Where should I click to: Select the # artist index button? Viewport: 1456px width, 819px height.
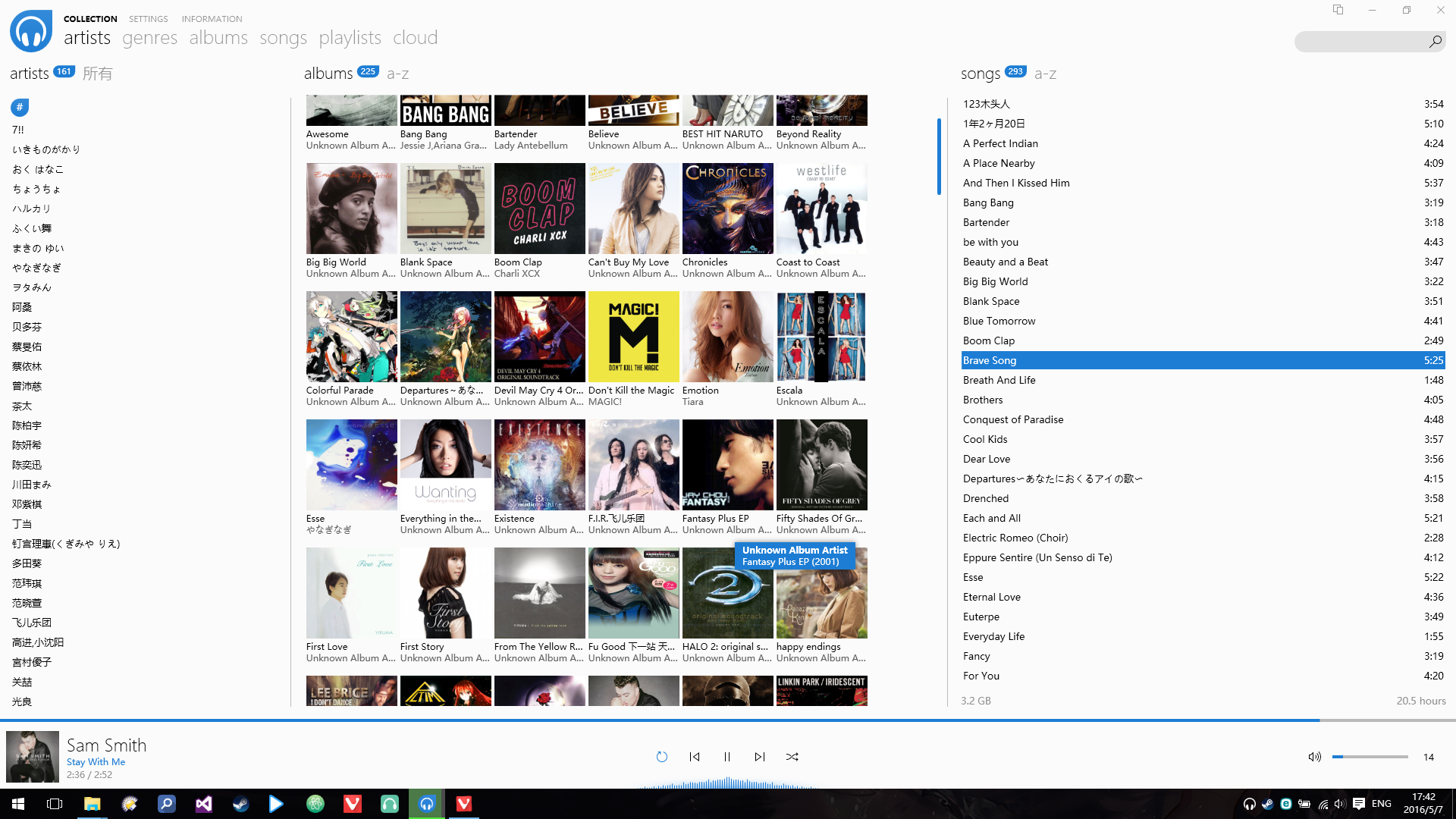[x=20, y=107]
